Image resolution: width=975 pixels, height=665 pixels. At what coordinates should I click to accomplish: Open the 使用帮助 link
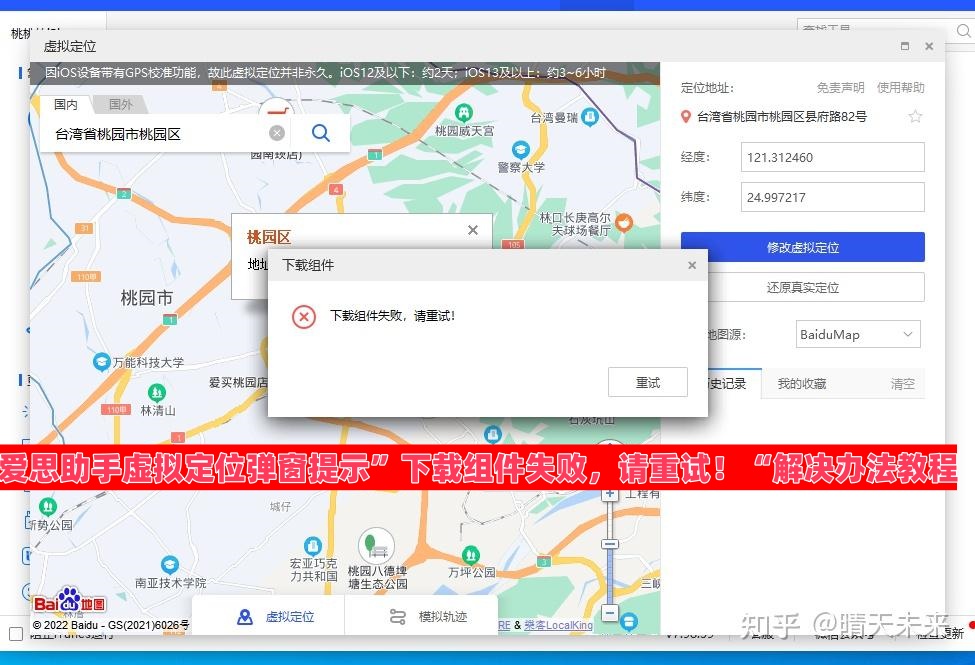pyautogui.click(x=900, y=88)
